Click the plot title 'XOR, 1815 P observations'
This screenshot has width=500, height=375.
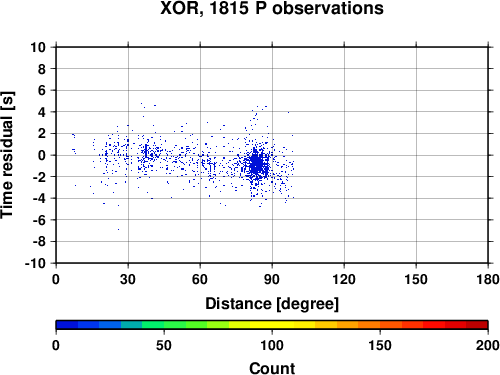[x=272, y=8]
